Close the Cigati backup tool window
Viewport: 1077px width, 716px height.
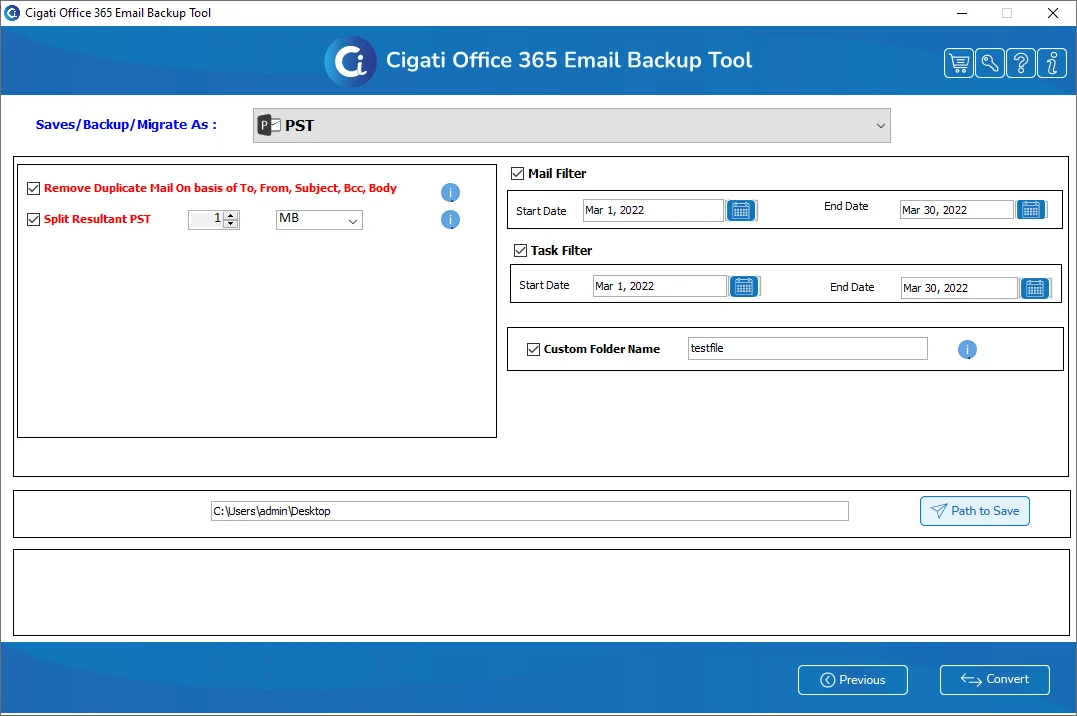(x=1052, y=13)
